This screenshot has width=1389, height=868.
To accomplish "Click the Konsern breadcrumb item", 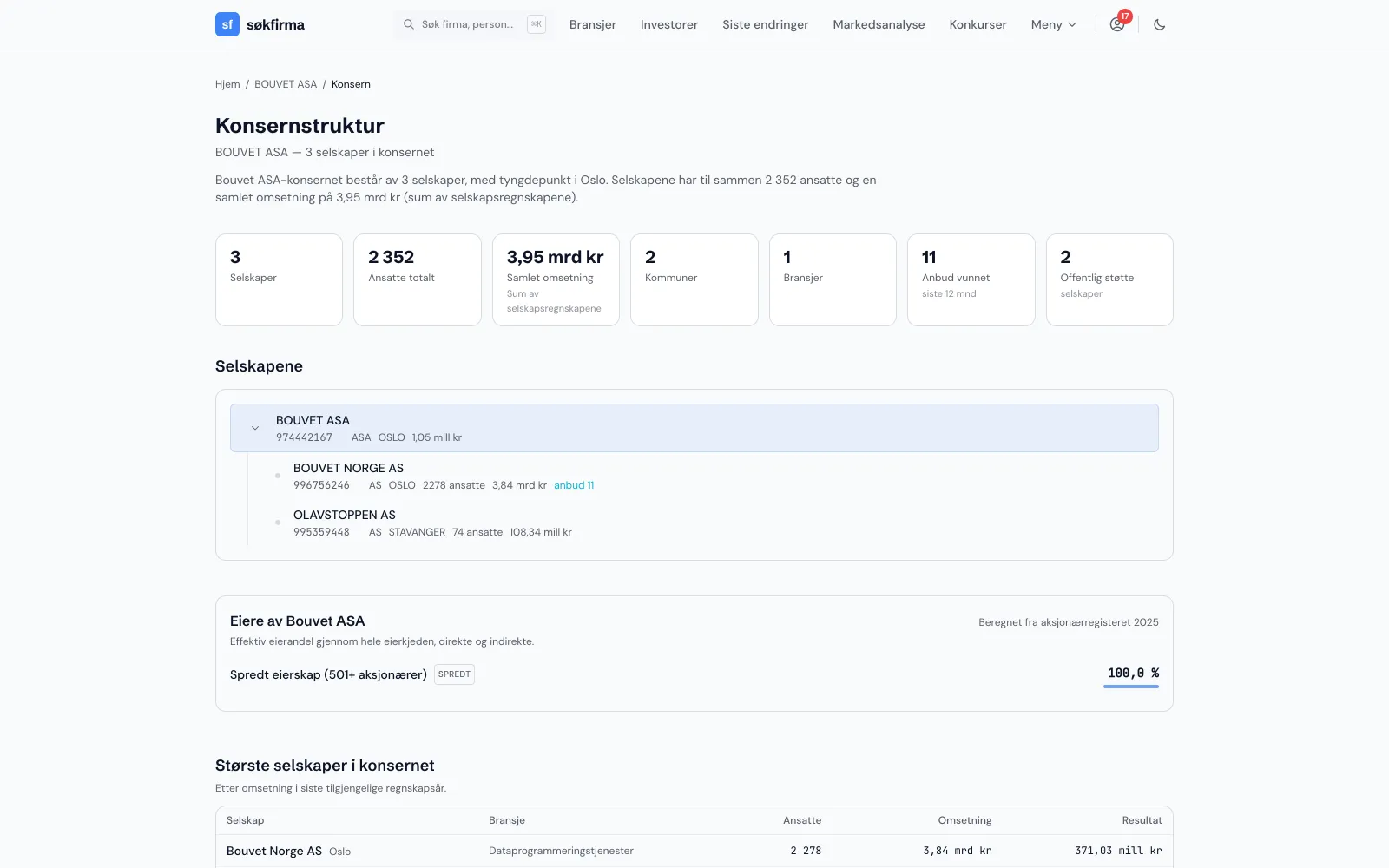I will [x=351, y=84].
